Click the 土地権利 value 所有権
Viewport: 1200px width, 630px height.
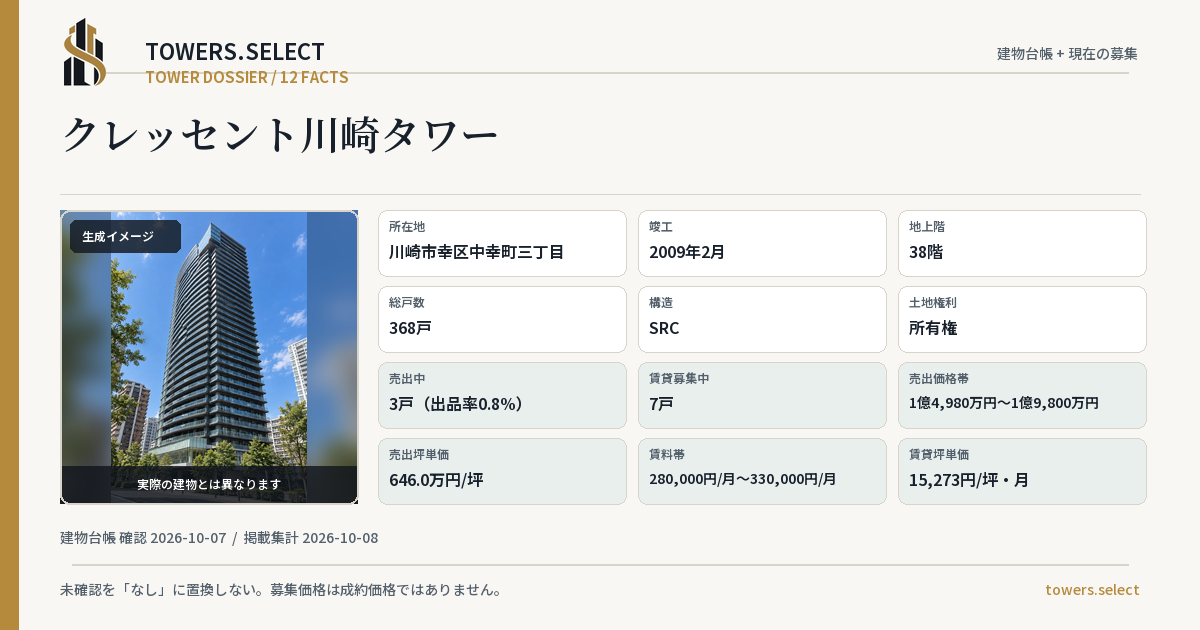933,328
